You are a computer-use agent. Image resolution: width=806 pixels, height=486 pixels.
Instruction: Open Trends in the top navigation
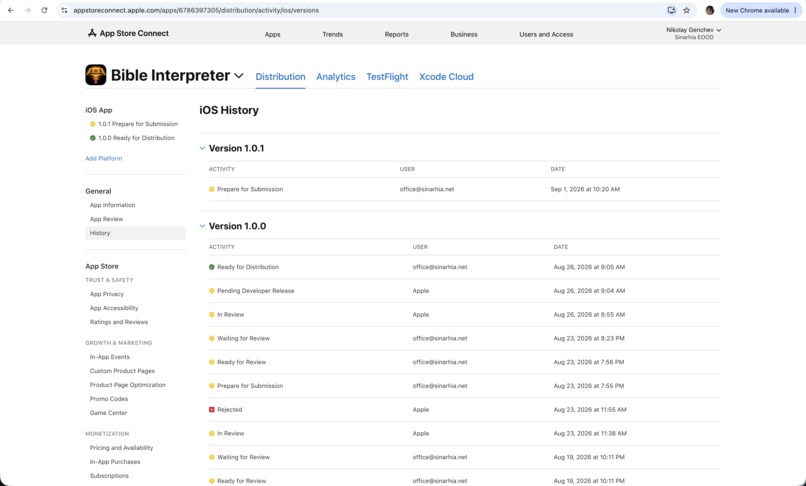click(333, 34)
